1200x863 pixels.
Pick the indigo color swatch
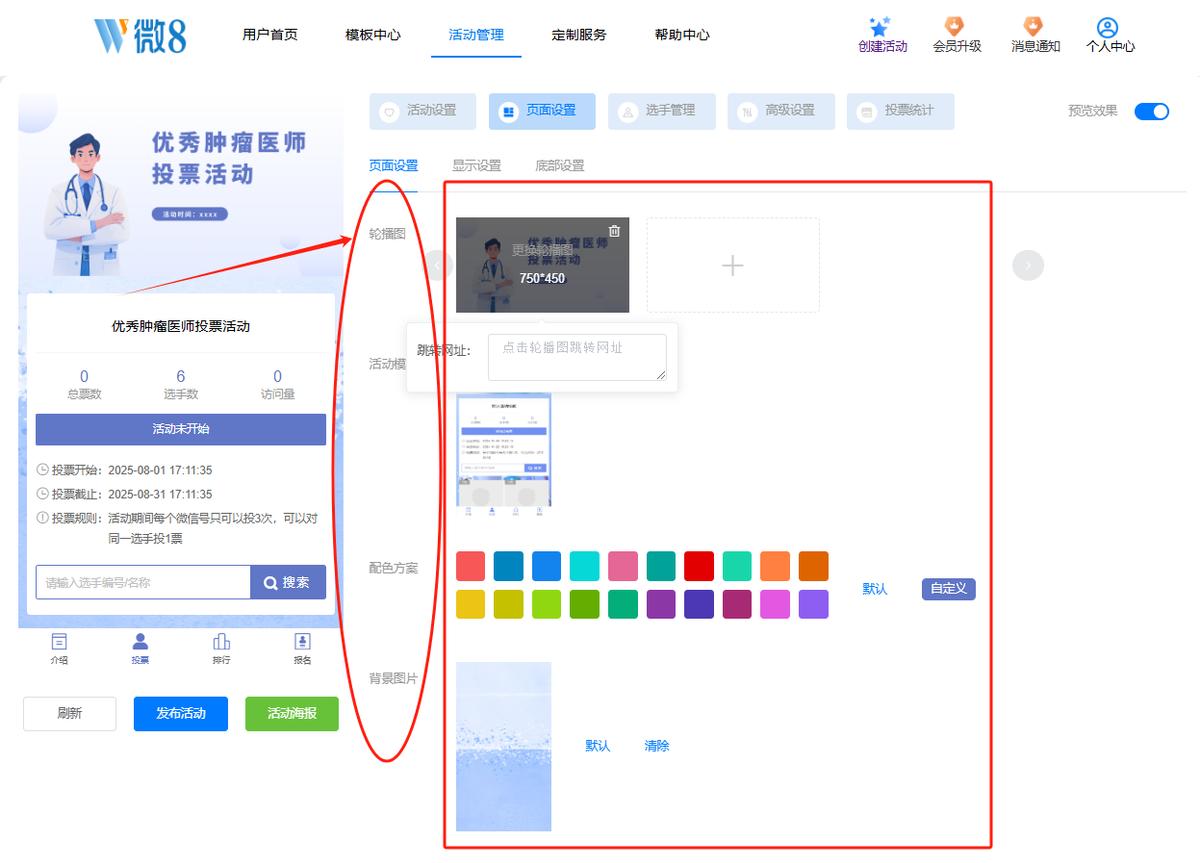(x=699, y=604)
